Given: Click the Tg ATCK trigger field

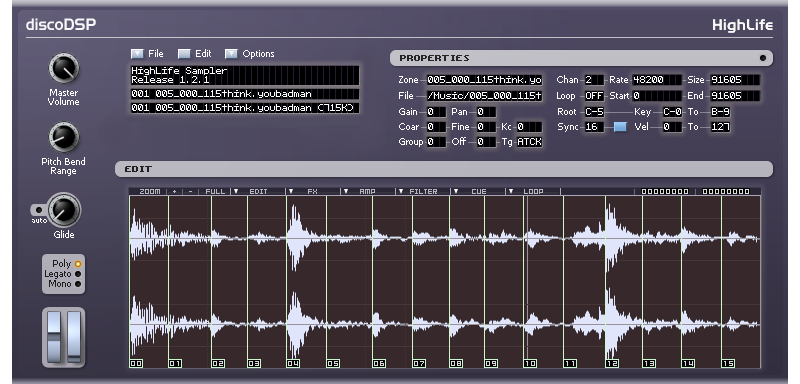Looking at the screenshot, I should click(x=529, y=142).
